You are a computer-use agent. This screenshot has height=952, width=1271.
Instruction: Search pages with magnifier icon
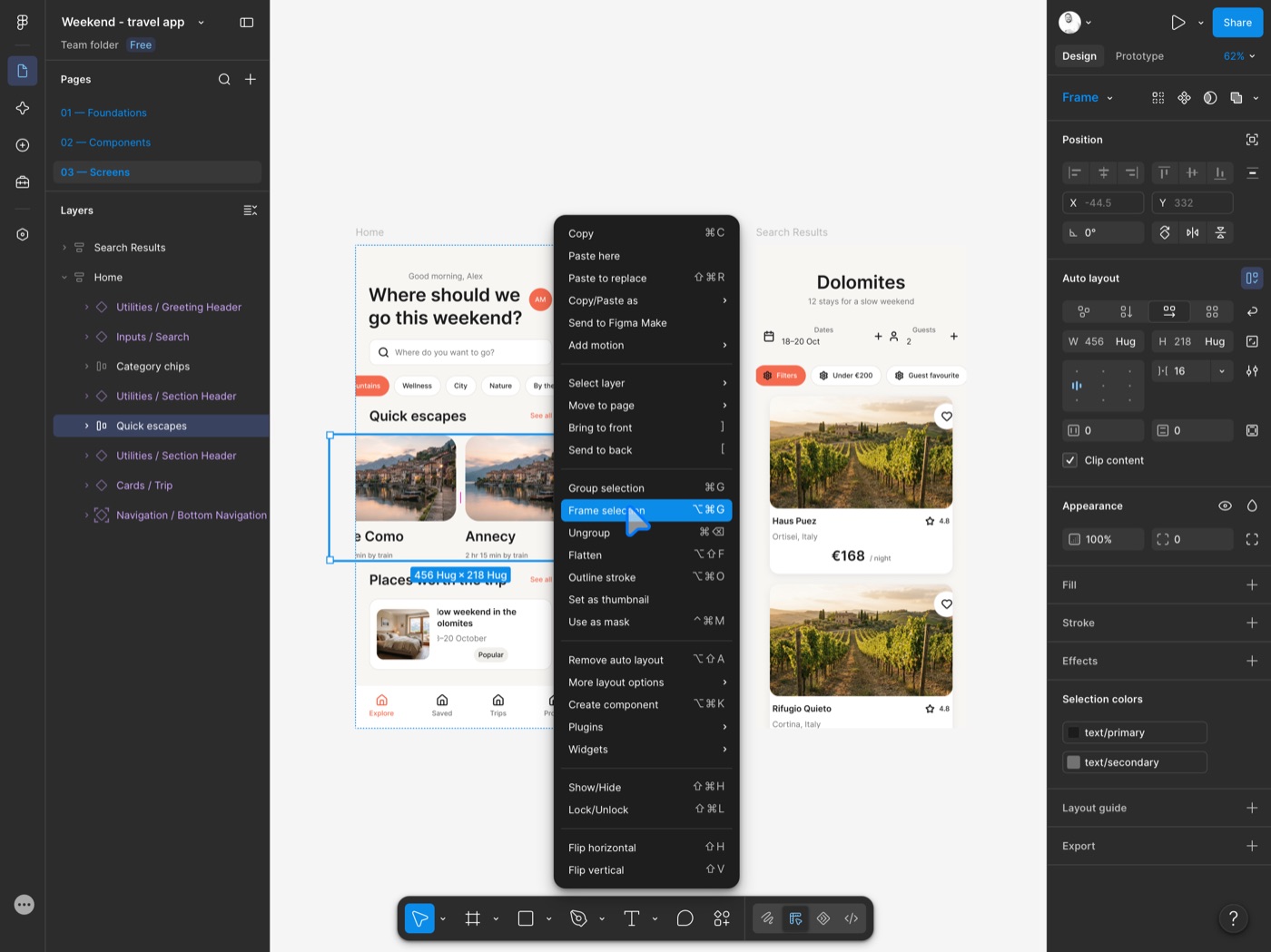point(224,79)
